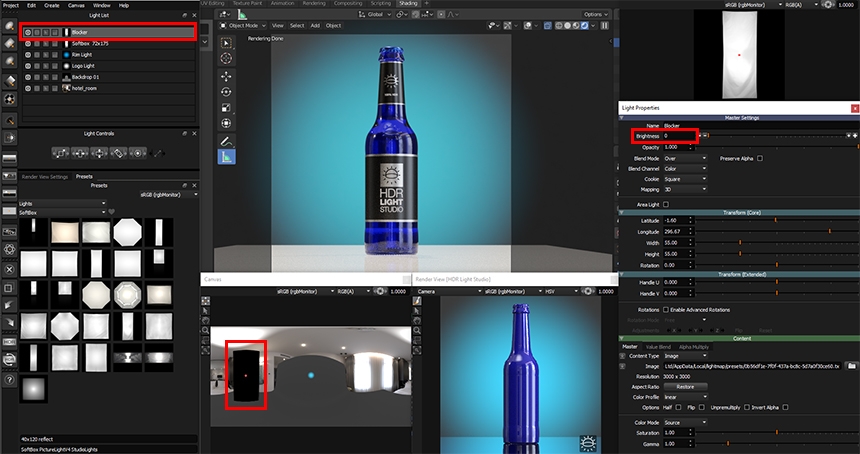Toggle visibility eye of the Rim Light

[27, 55]
